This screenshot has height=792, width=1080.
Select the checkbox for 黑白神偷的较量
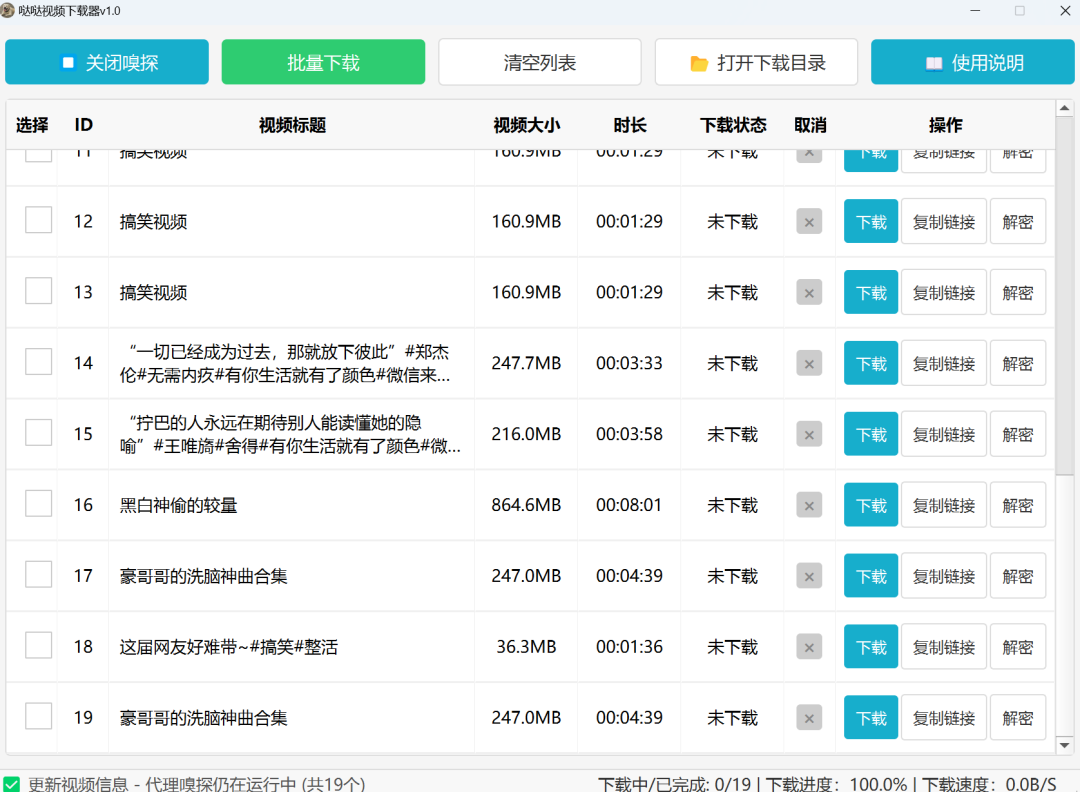coord(39,504)
